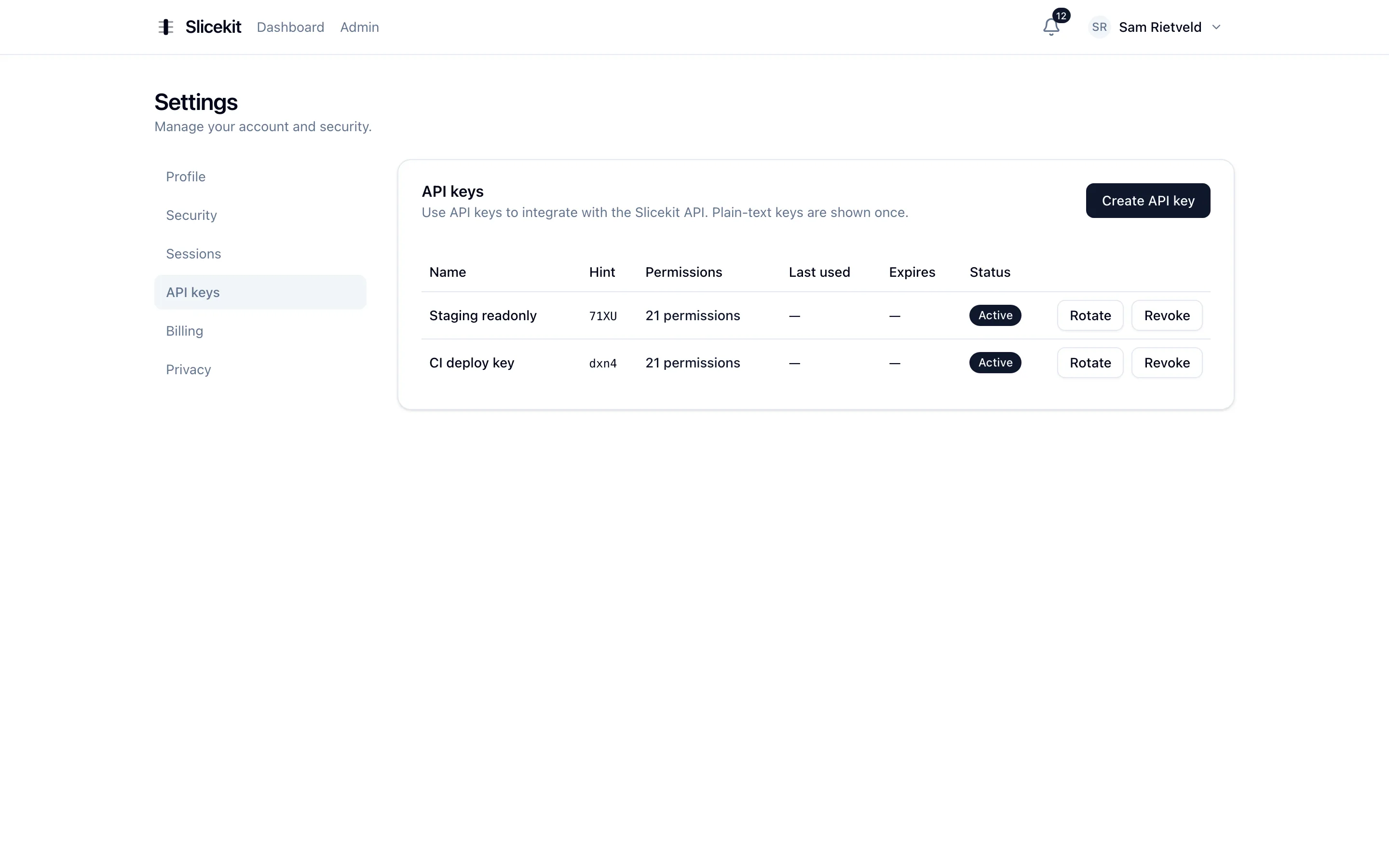The image size is (1389, 868).
Task: Click the Permissions column header
Action: click(x=683, y=272)
